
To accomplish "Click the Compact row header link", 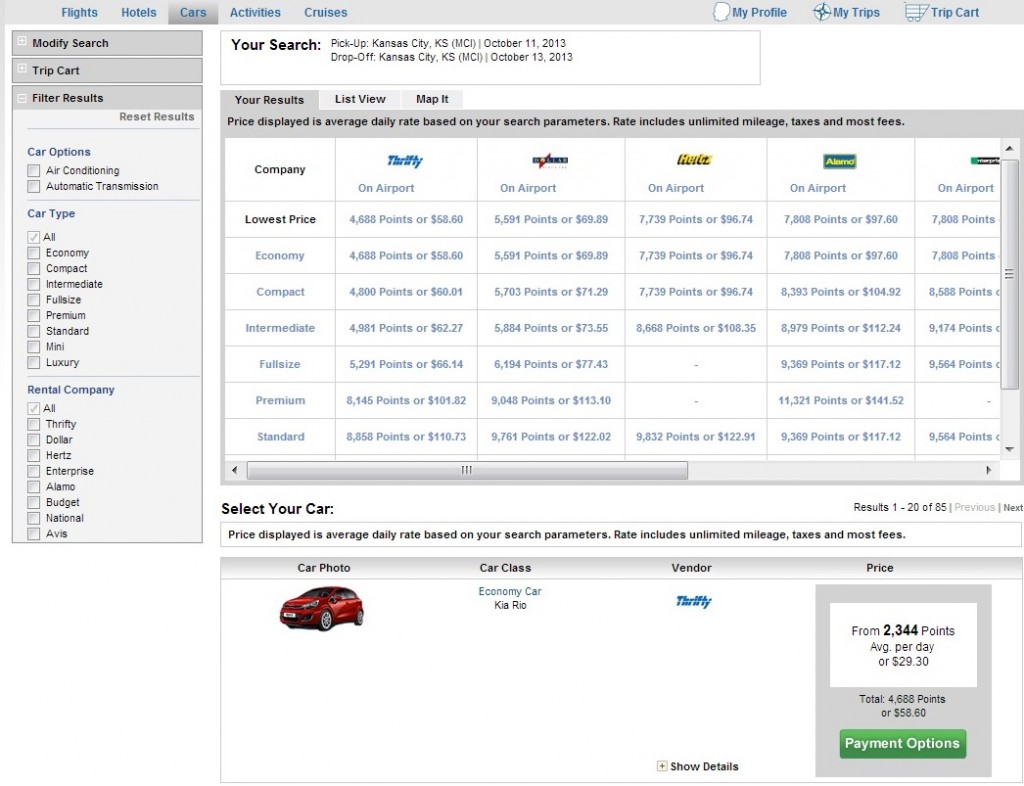I will (280, 292).
